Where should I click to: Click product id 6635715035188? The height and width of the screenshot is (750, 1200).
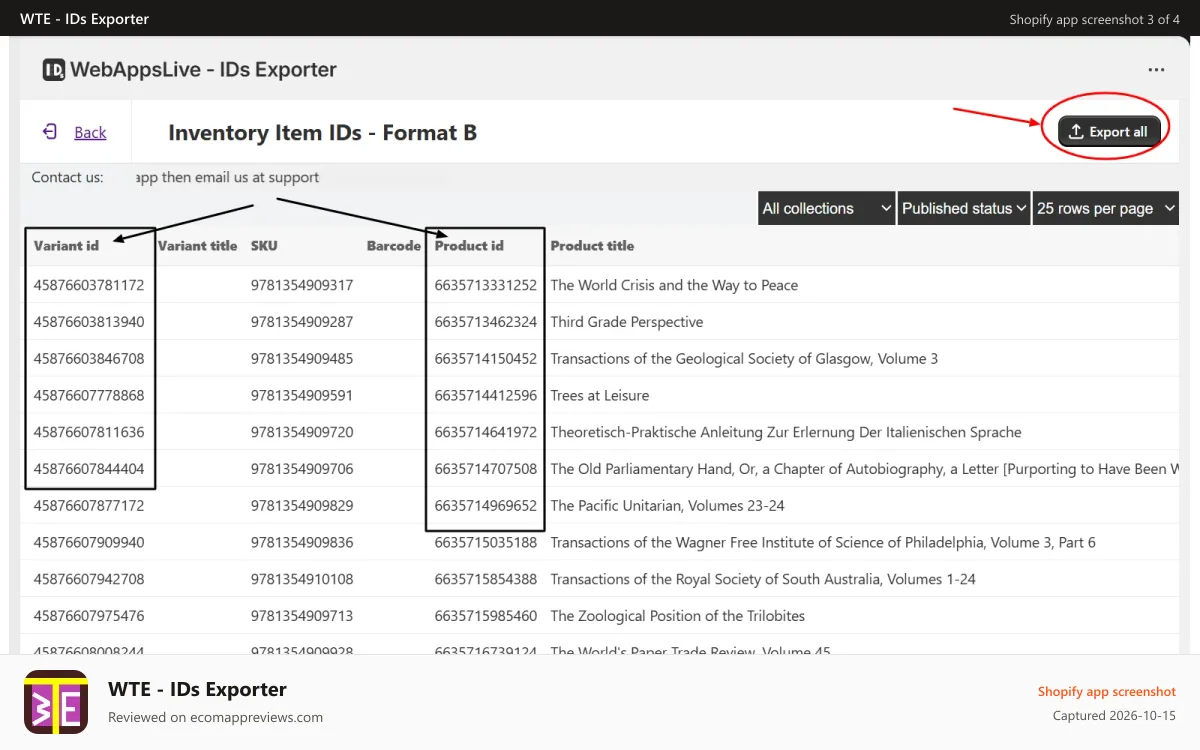(x=486, y=542)
